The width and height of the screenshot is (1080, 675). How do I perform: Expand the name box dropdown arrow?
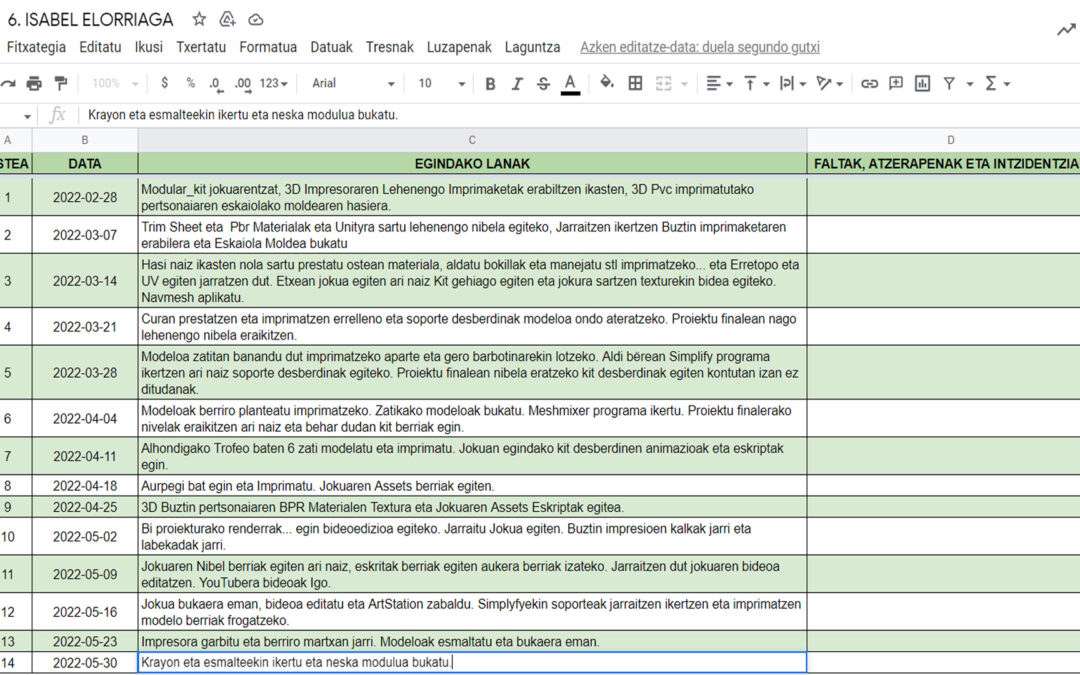click(x=27, y=116)
